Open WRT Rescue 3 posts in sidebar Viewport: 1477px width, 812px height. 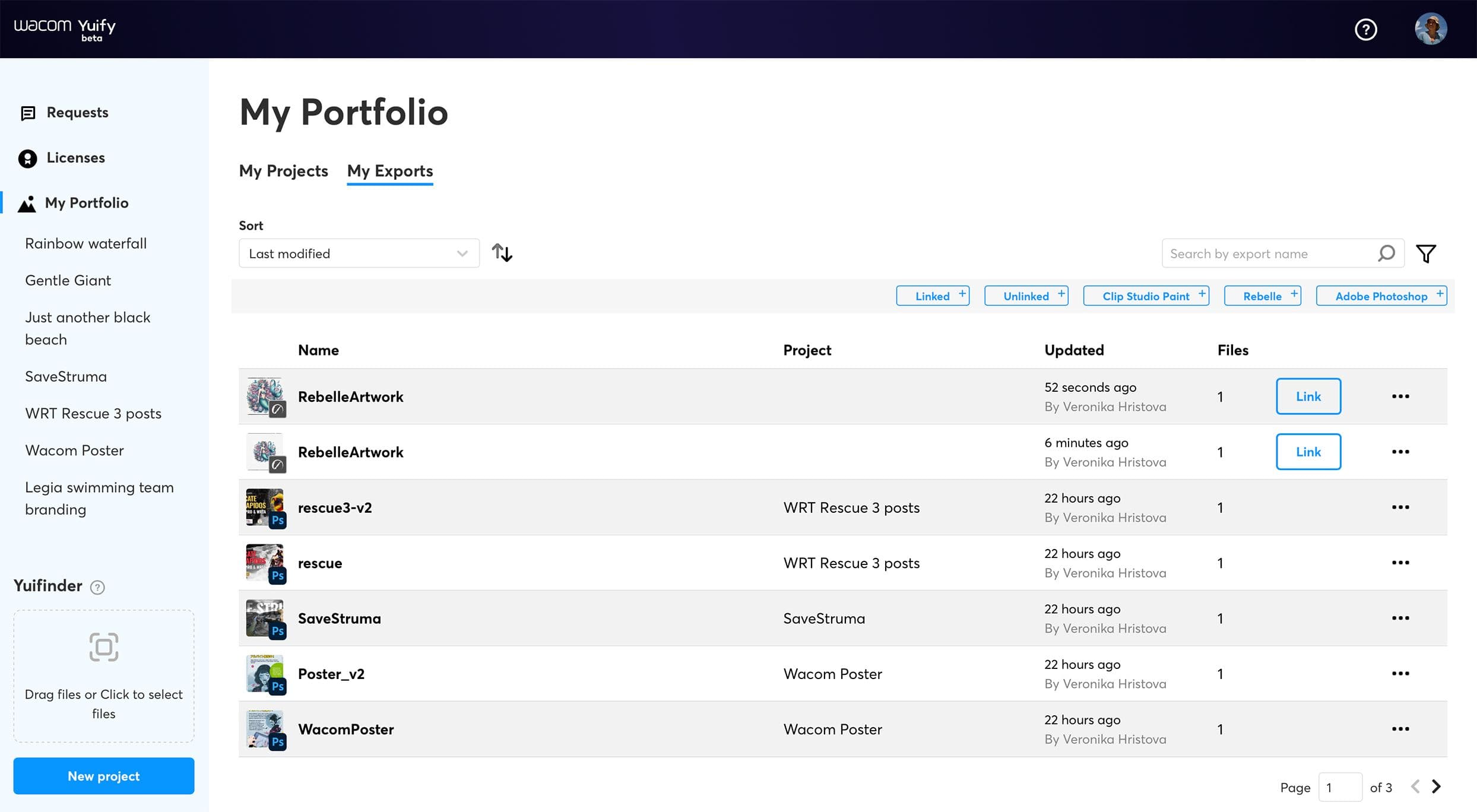93,414
